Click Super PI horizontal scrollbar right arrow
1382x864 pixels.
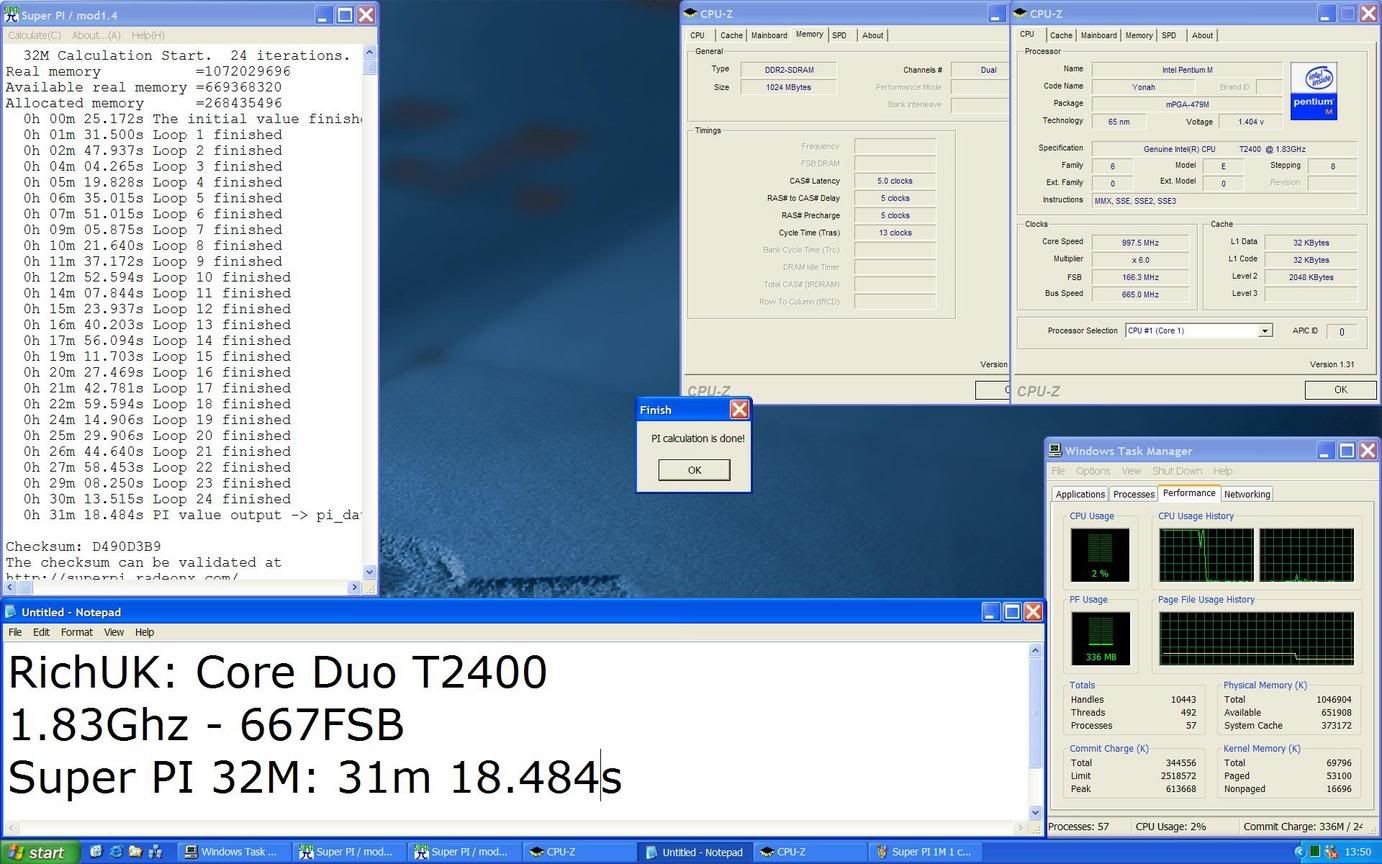[x=355, y=587]
